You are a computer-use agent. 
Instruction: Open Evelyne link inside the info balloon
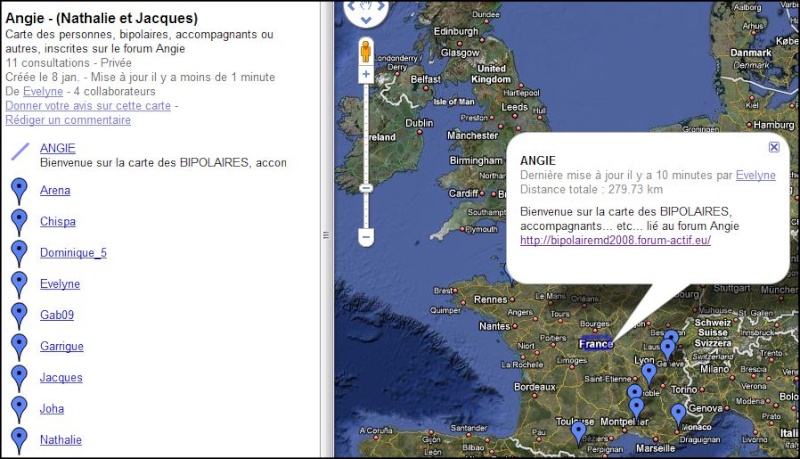[755, 175]
